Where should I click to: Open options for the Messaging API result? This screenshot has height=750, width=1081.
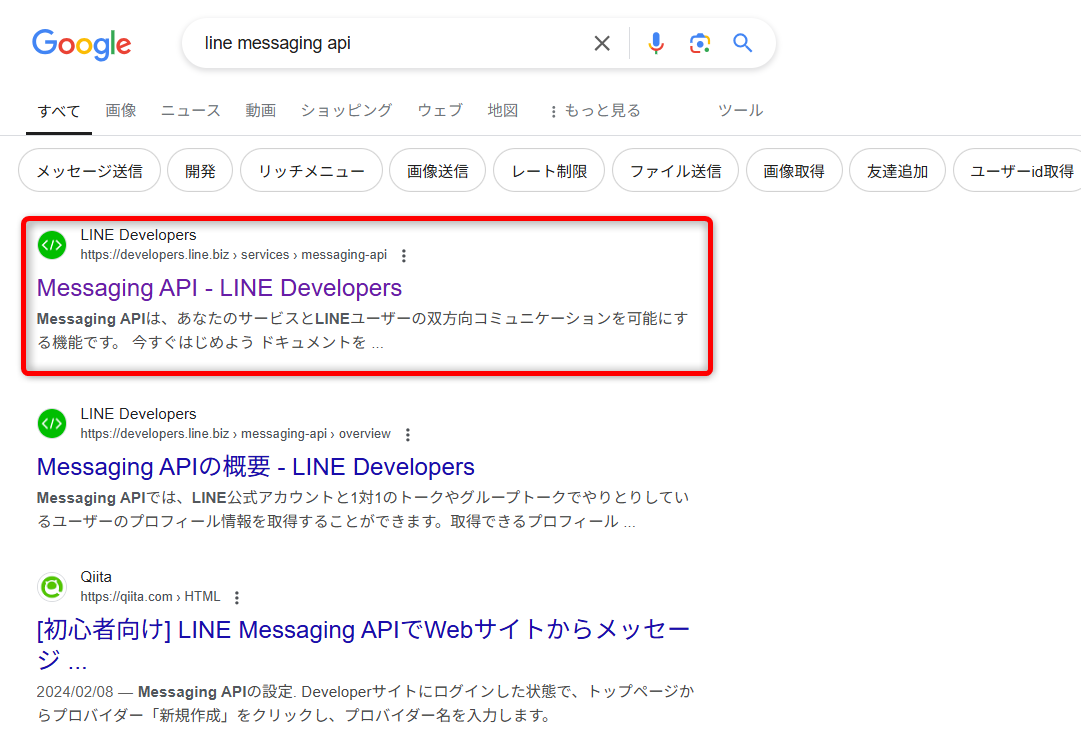click(403, 255)
